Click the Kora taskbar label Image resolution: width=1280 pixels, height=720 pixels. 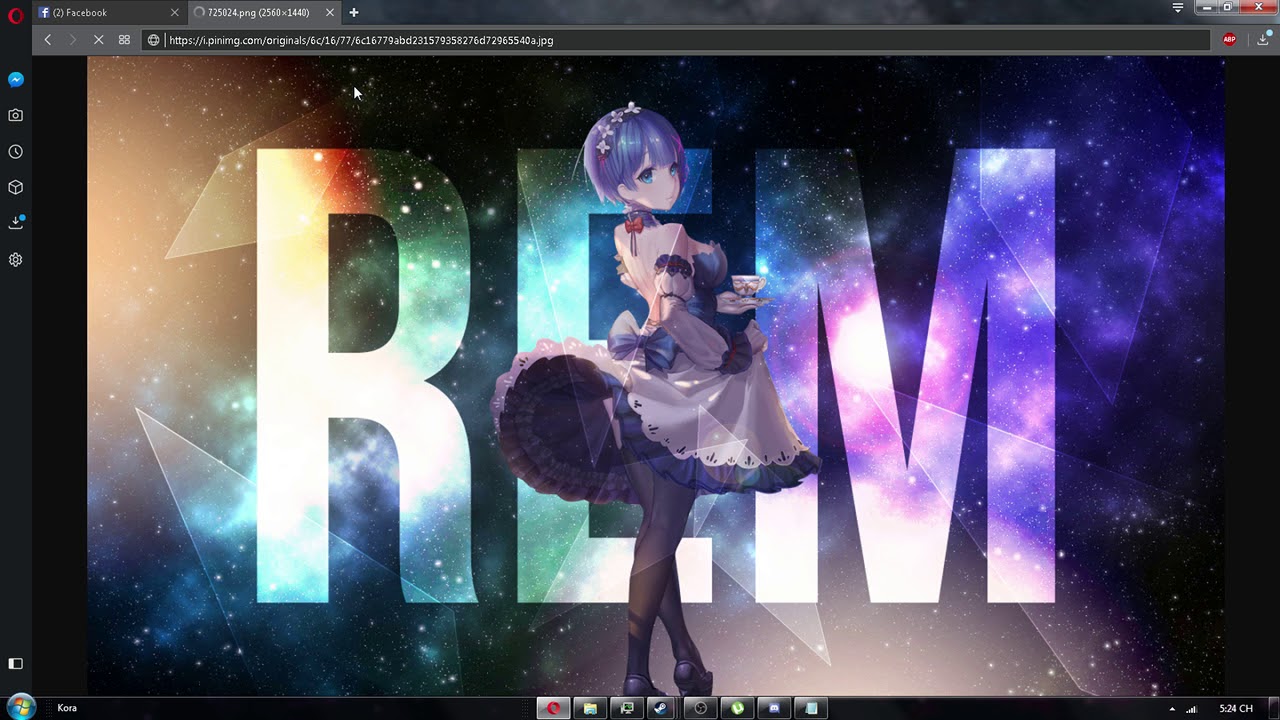coord(67,708)
